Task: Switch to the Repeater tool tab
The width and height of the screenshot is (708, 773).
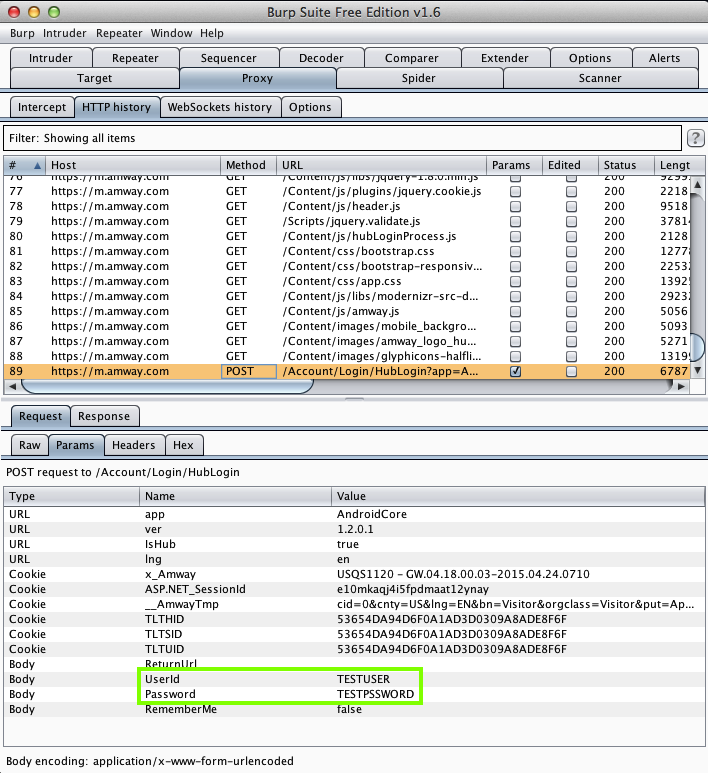Action: coord(135,58)
